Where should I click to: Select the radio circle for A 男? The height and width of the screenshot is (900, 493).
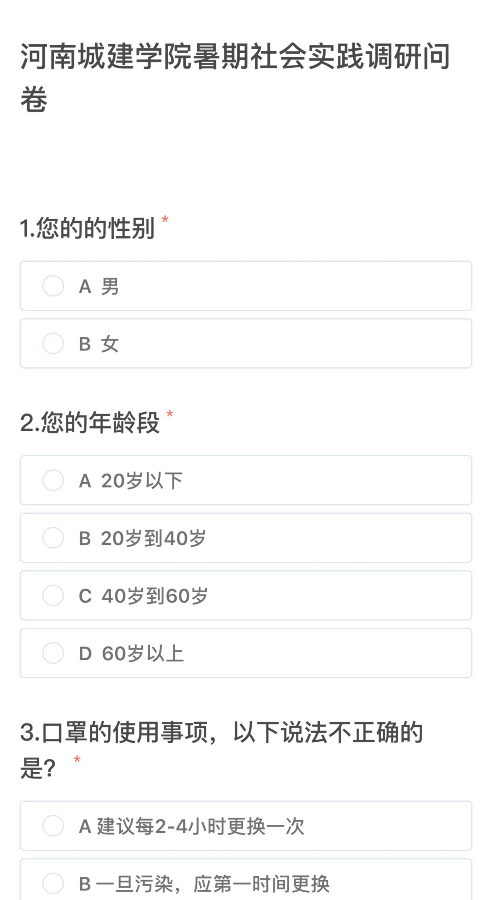point(53,286)
